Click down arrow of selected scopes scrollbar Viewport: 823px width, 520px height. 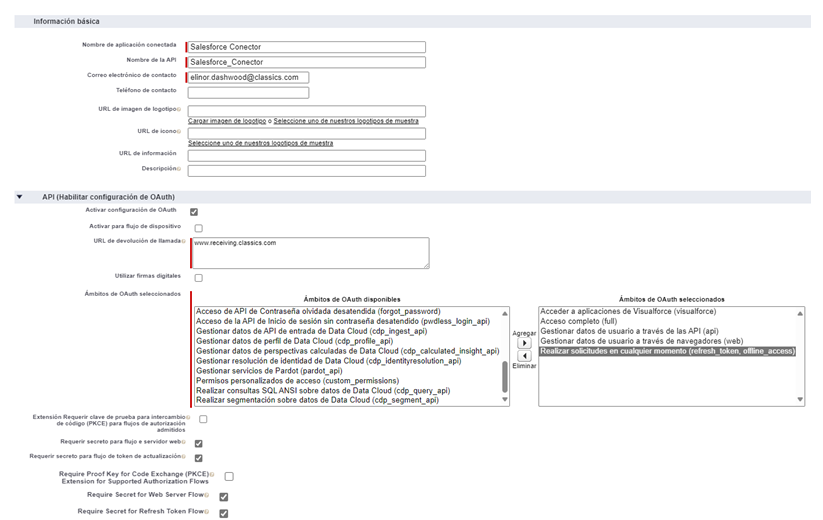[799, 399]
